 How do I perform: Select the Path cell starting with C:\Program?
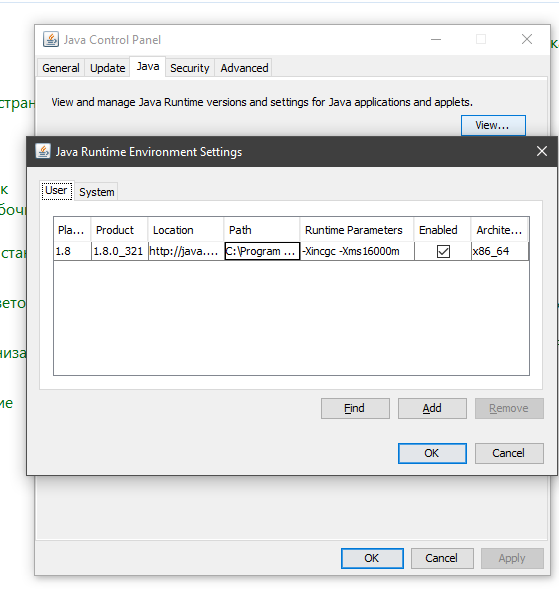[x=262, y=251]
